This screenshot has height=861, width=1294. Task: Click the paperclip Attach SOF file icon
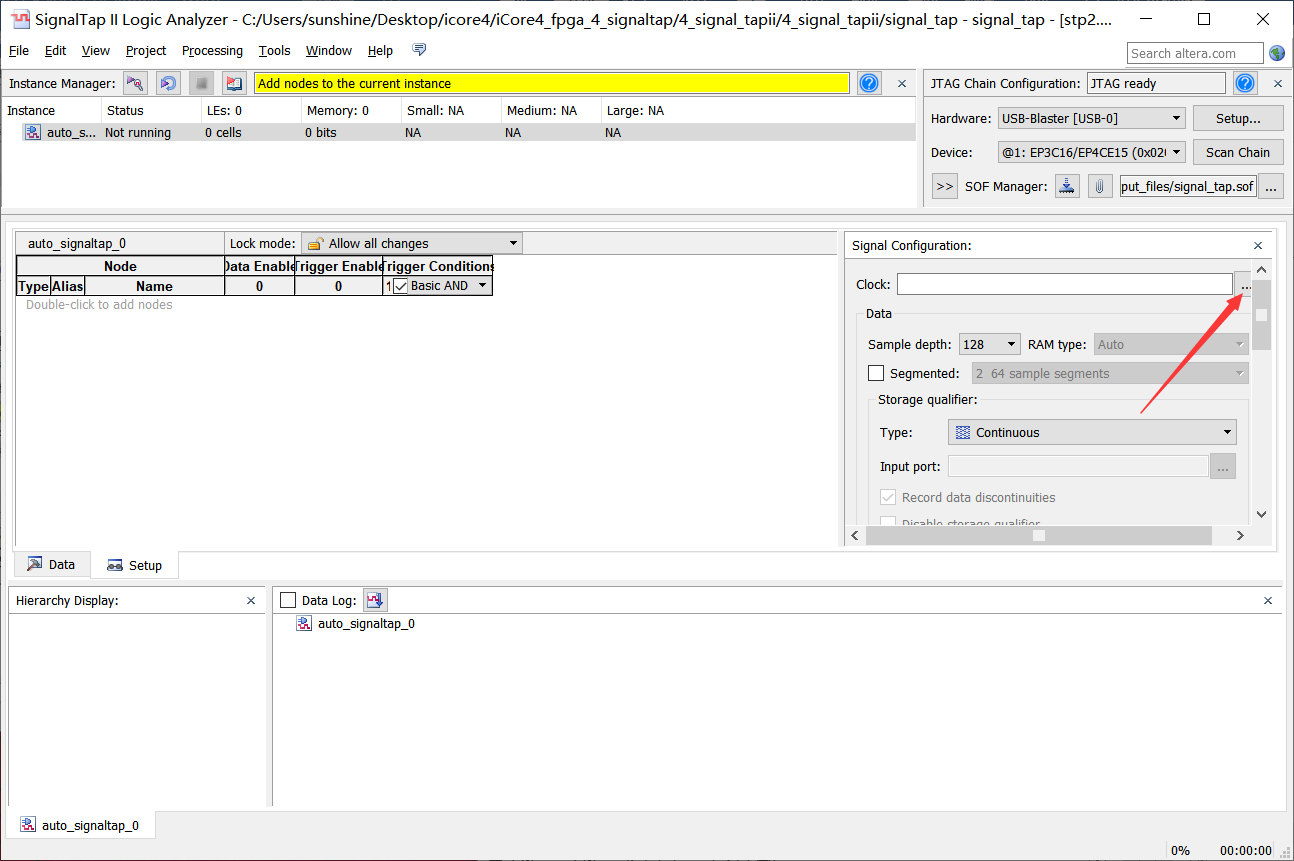(1100, 186)
